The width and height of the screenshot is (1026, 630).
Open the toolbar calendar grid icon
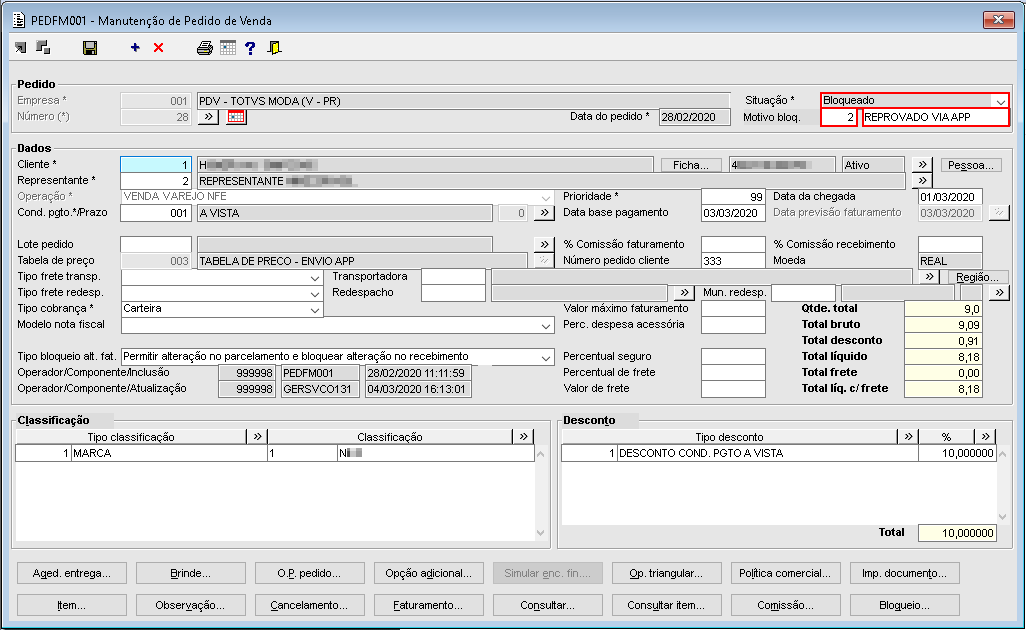point(228,48)
